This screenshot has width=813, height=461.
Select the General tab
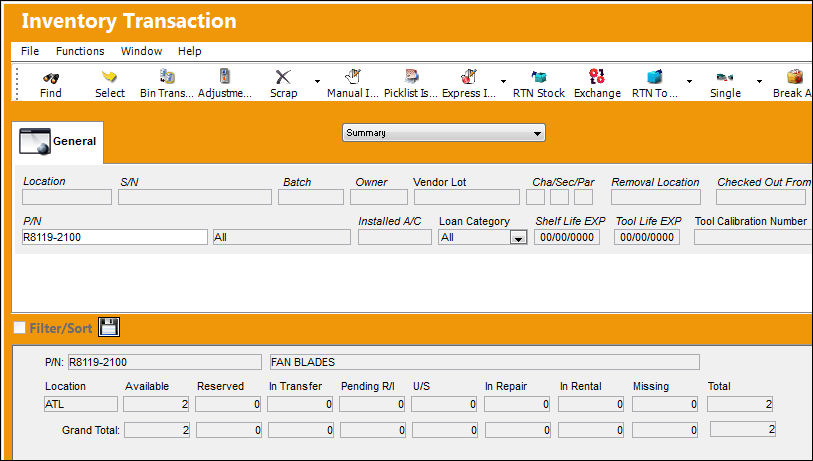click(58, 142)
